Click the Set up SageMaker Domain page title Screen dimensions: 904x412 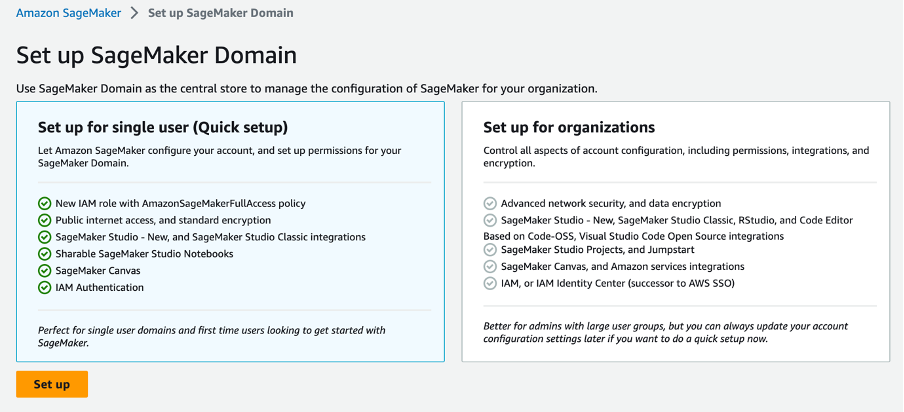157,56
